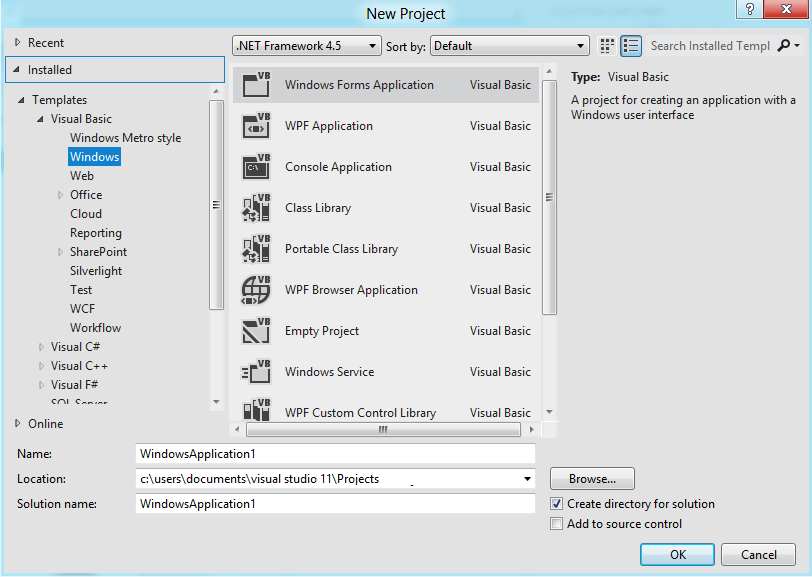
Task: Click the WPF Application template icon
Action: 256,126
